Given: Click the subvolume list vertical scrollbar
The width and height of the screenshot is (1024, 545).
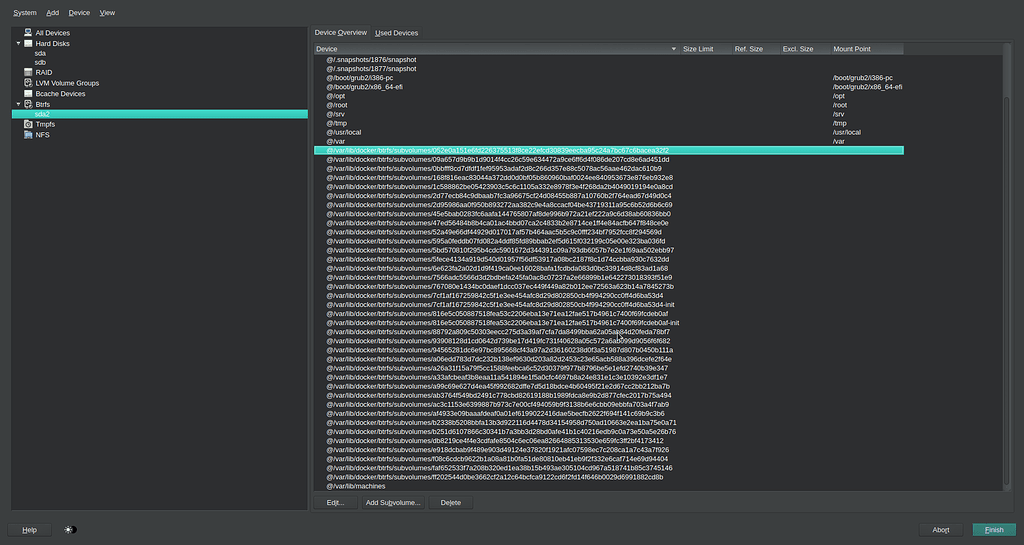Looking at the screenshot, I should point(1007,270).
